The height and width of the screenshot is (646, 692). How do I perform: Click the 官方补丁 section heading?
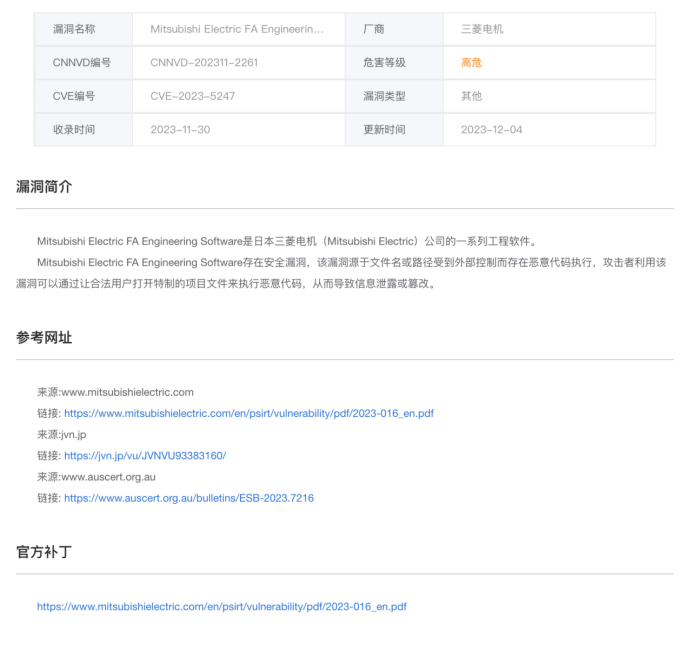click(44, 552)
